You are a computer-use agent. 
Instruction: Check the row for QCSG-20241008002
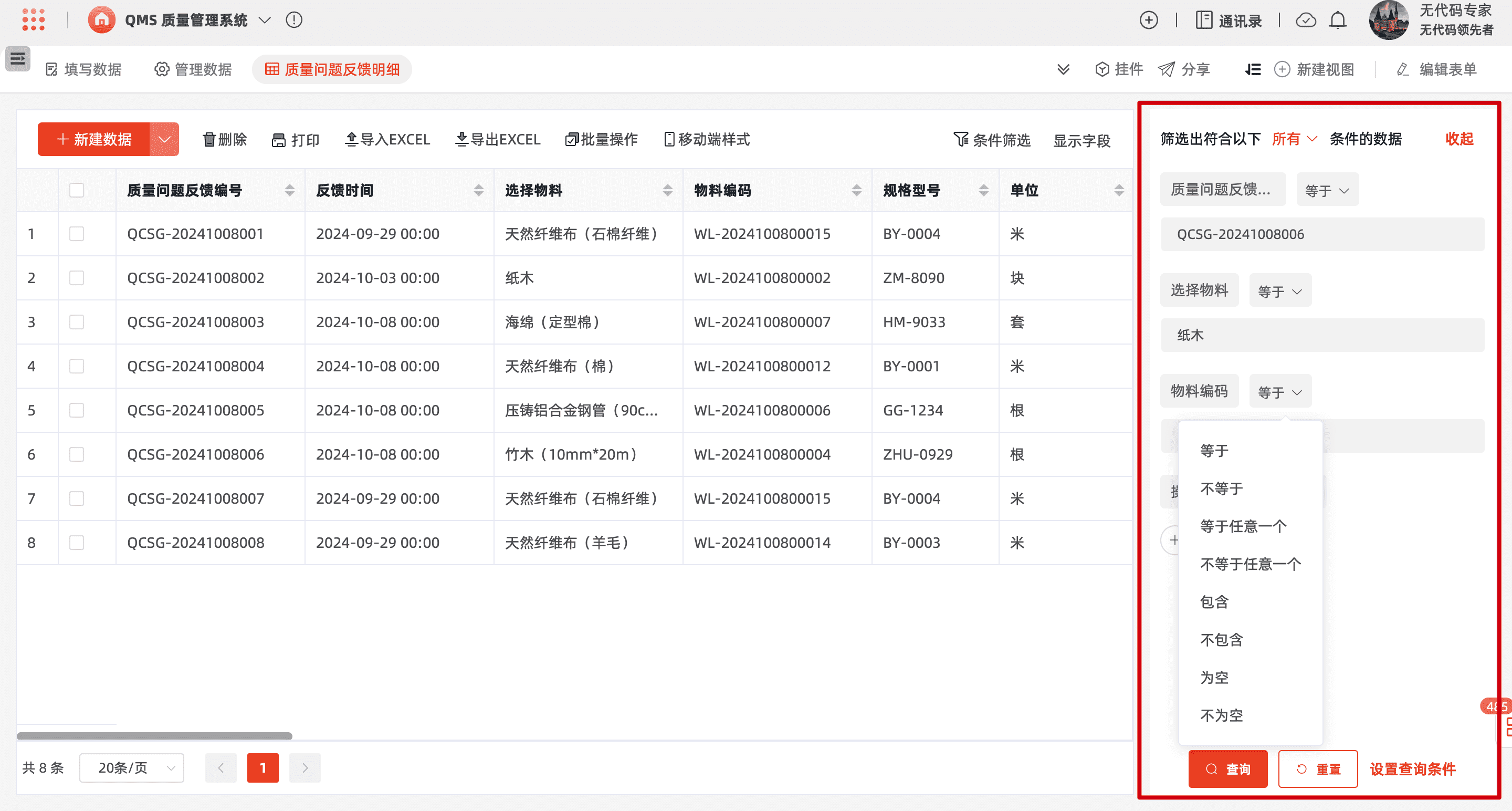(x=77, y=278)
